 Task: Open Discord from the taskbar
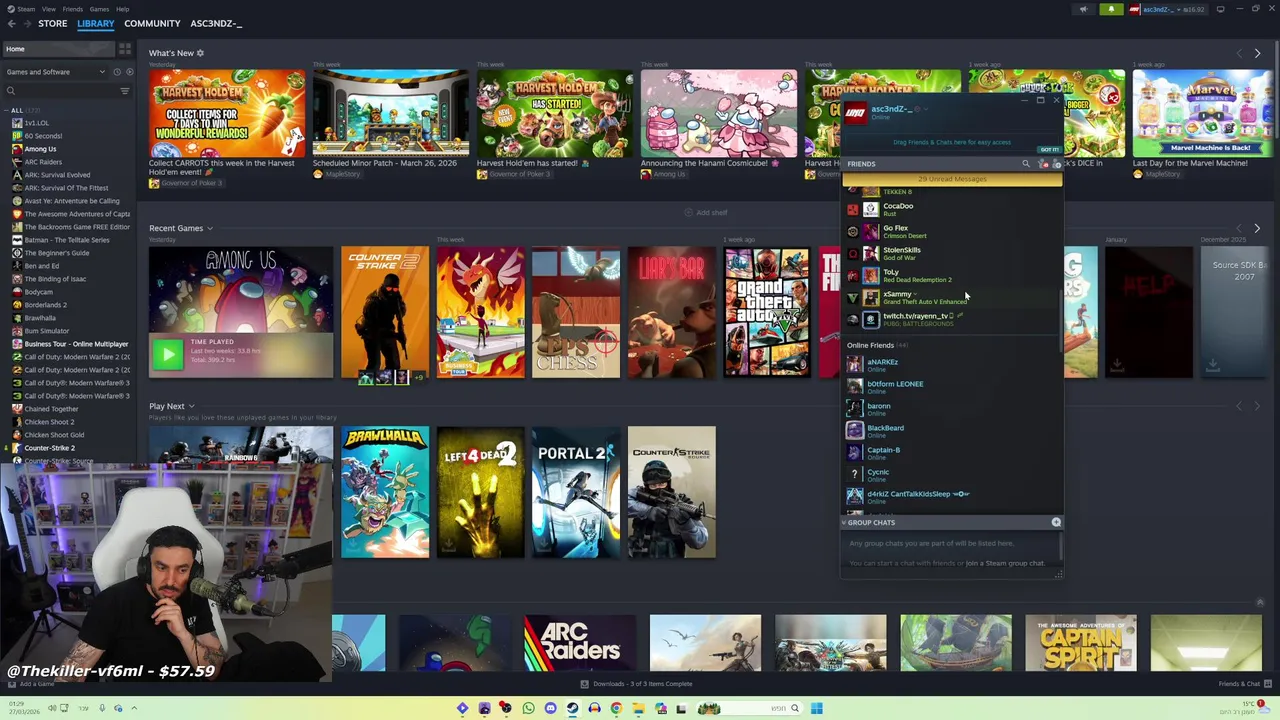click(550, 708)
